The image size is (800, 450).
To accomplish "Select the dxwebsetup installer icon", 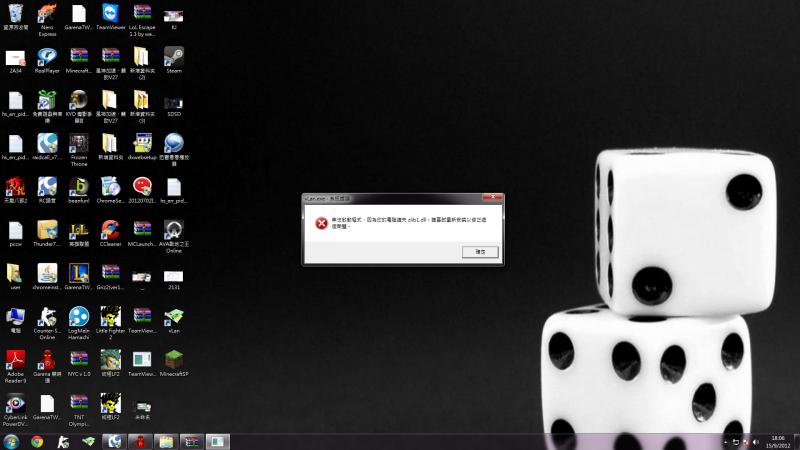I will tap(142, 144).
